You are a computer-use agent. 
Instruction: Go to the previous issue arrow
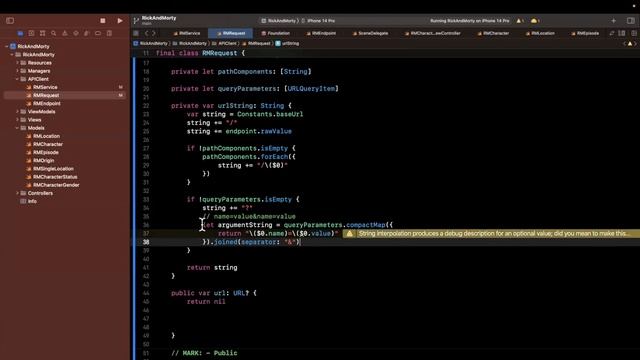point(624,43)
